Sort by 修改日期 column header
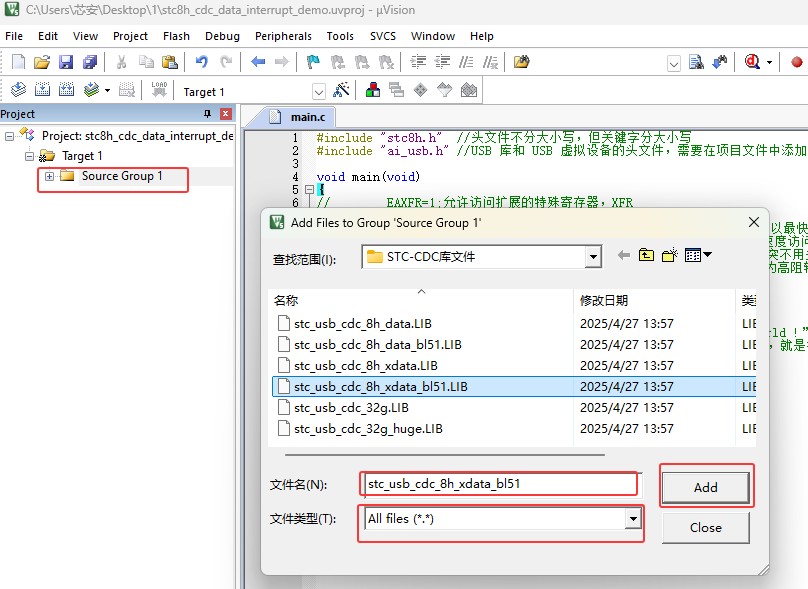Image resolution: width=808 pixels, height=589 pixels. pos(653,300)
